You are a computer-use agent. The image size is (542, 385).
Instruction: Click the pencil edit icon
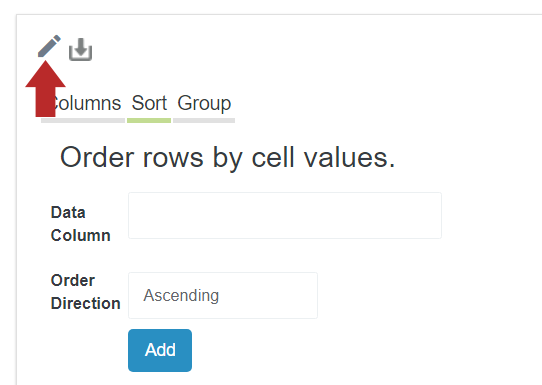tap(49, 46)
